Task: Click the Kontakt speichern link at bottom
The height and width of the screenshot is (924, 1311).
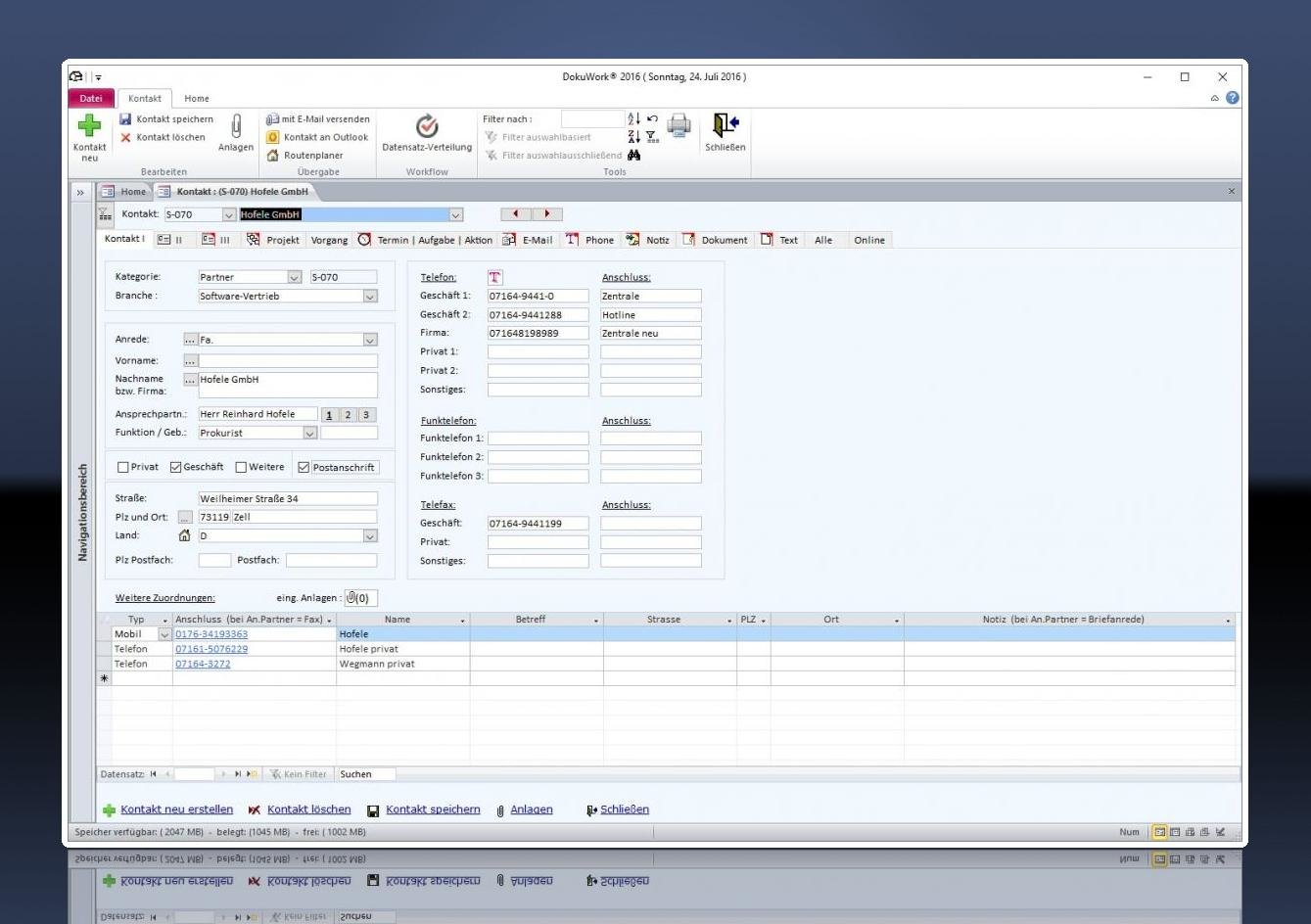Action: pyautogui.click(x=433, y=809)
